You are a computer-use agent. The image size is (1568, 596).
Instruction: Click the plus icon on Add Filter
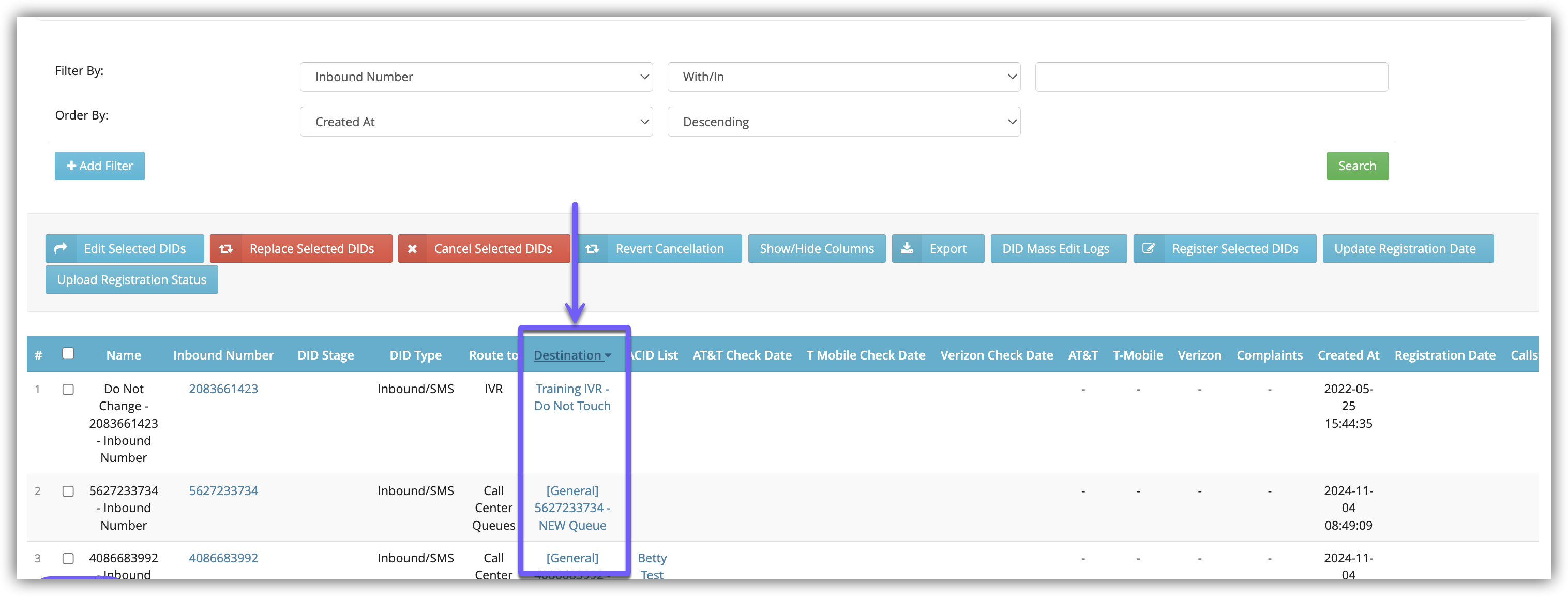[x=71, y=166]
